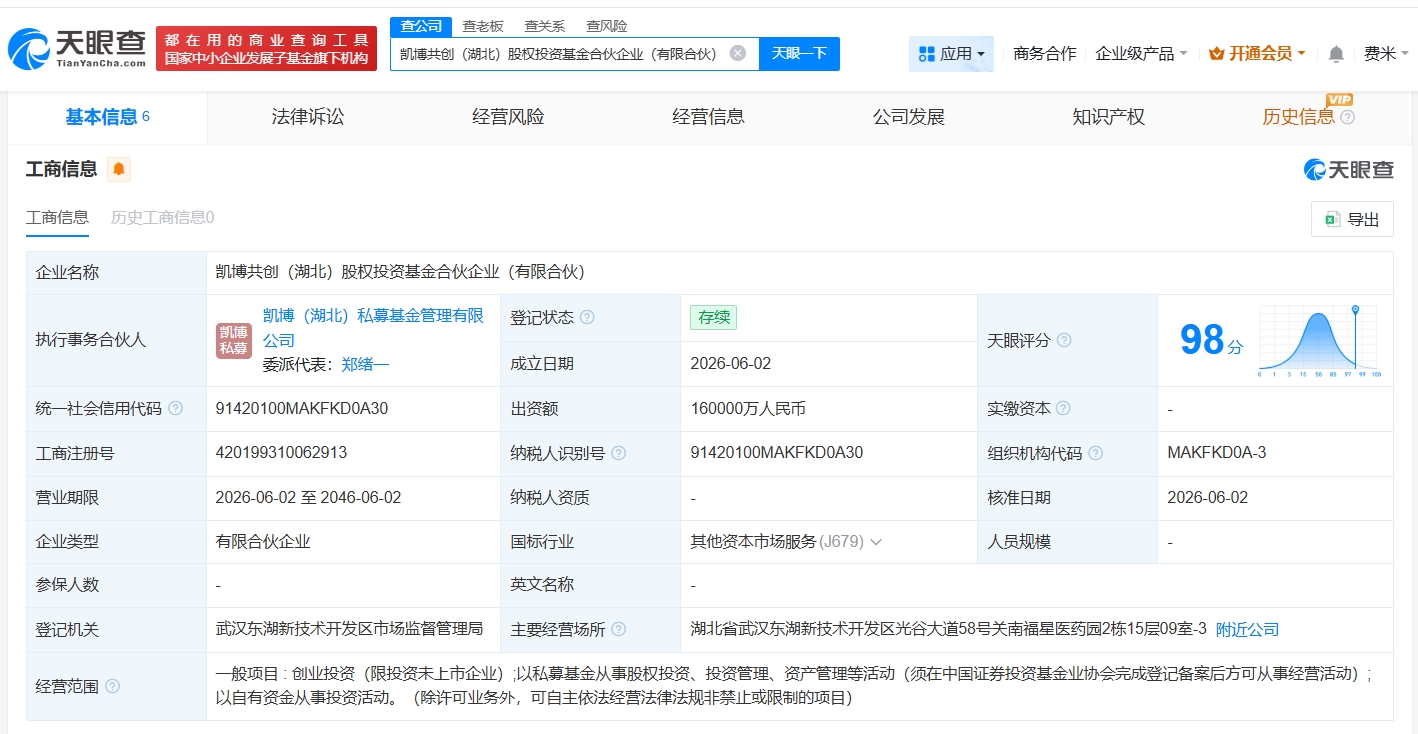The image size is (1418, 734).
Task: Click the help icon next to 天眼评分
Action: [x=1064, y=340]
